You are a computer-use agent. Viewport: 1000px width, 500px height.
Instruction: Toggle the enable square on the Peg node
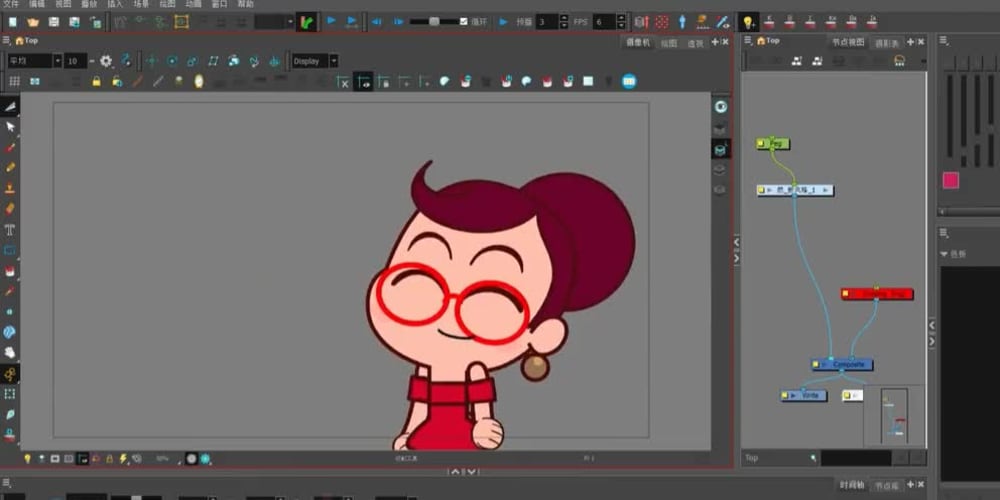pyautogui.click(x=761, y=144)
